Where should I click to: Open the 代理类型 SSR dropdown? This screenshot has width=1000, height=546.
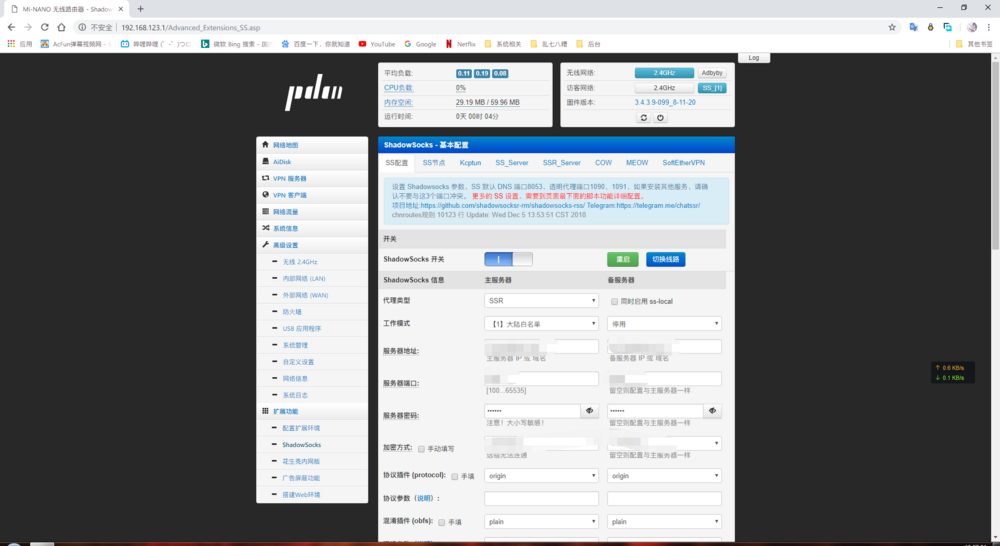[541, 300]
